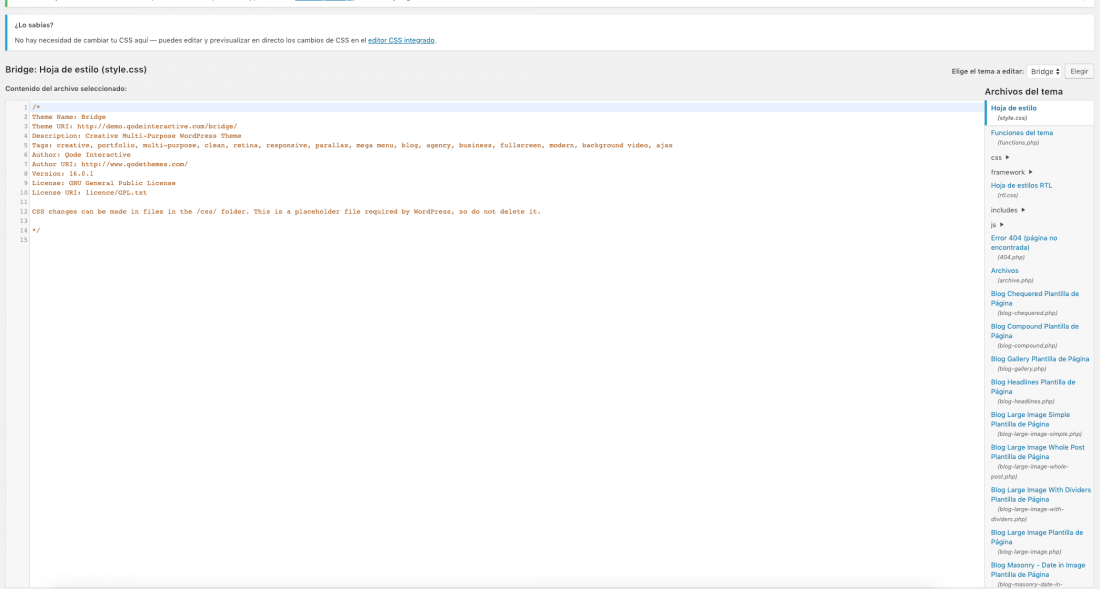
Task: Open Blog Masonry - Date in Image template
Action: pos(1038,570)
